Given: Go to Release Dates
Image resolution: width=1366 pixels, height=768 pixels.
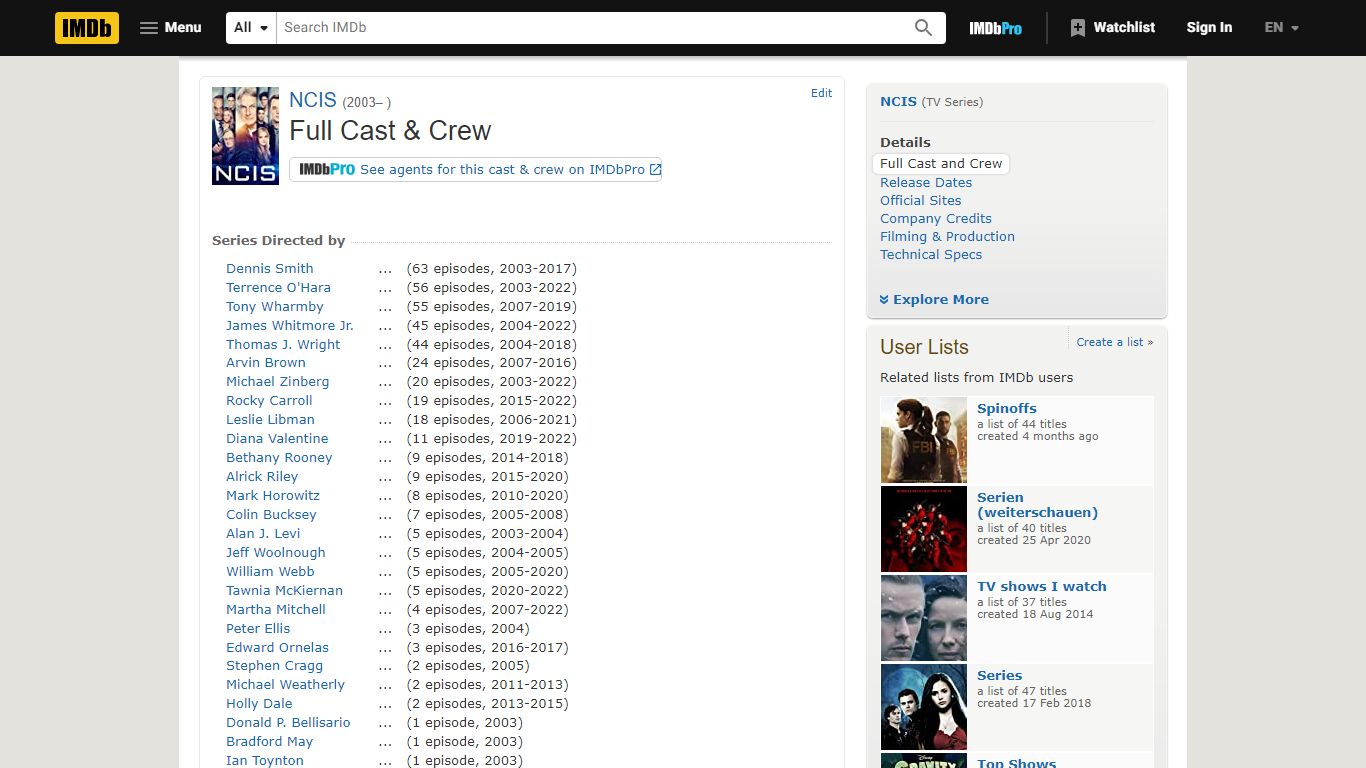Looking at the screenshot, I should tap(926, 182).
